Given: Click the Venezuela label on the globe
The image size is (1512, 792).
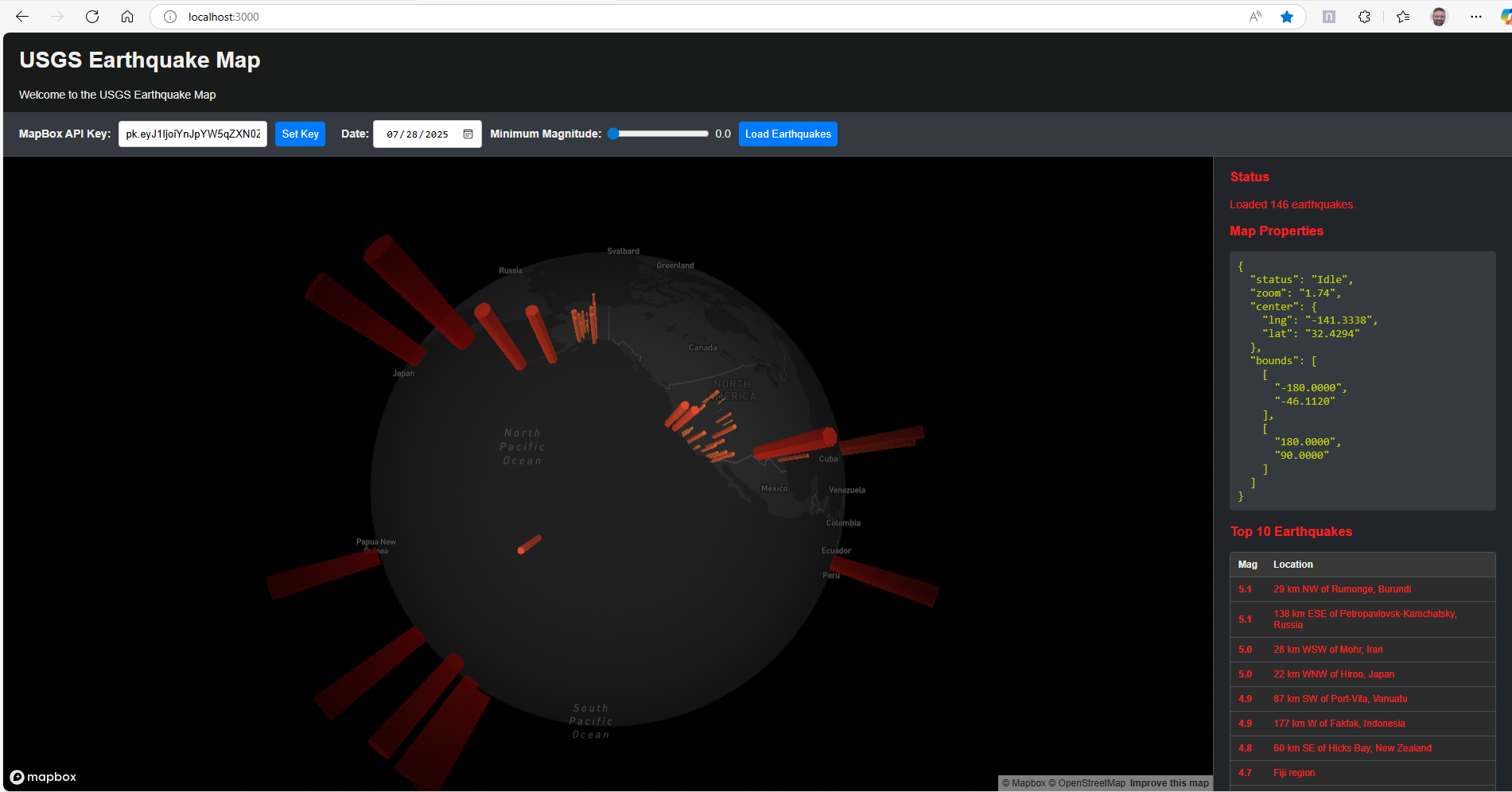Looking at the screenshot, I should click(847, 490).
